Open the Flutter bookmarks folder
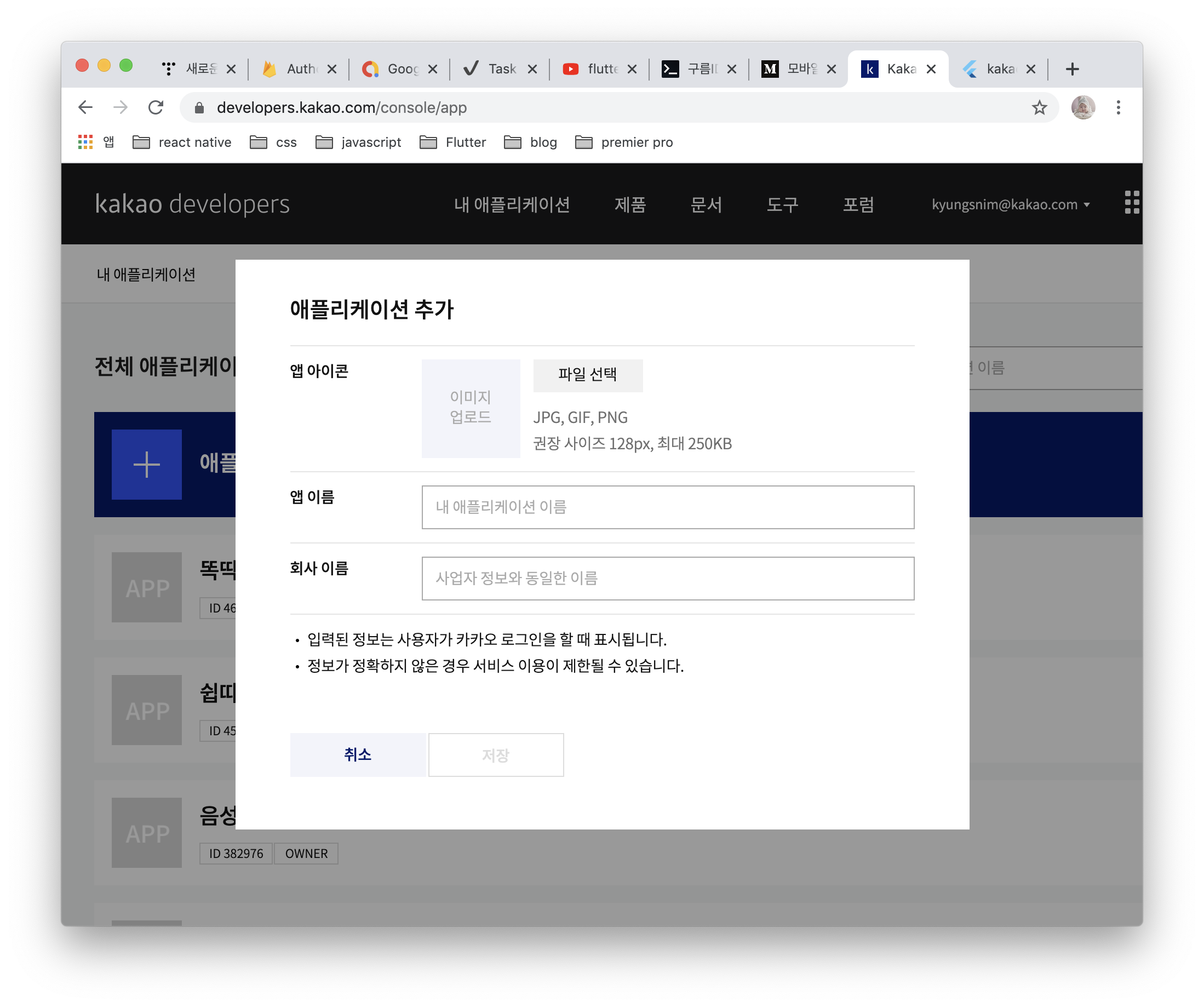 [x=453, y=142]
